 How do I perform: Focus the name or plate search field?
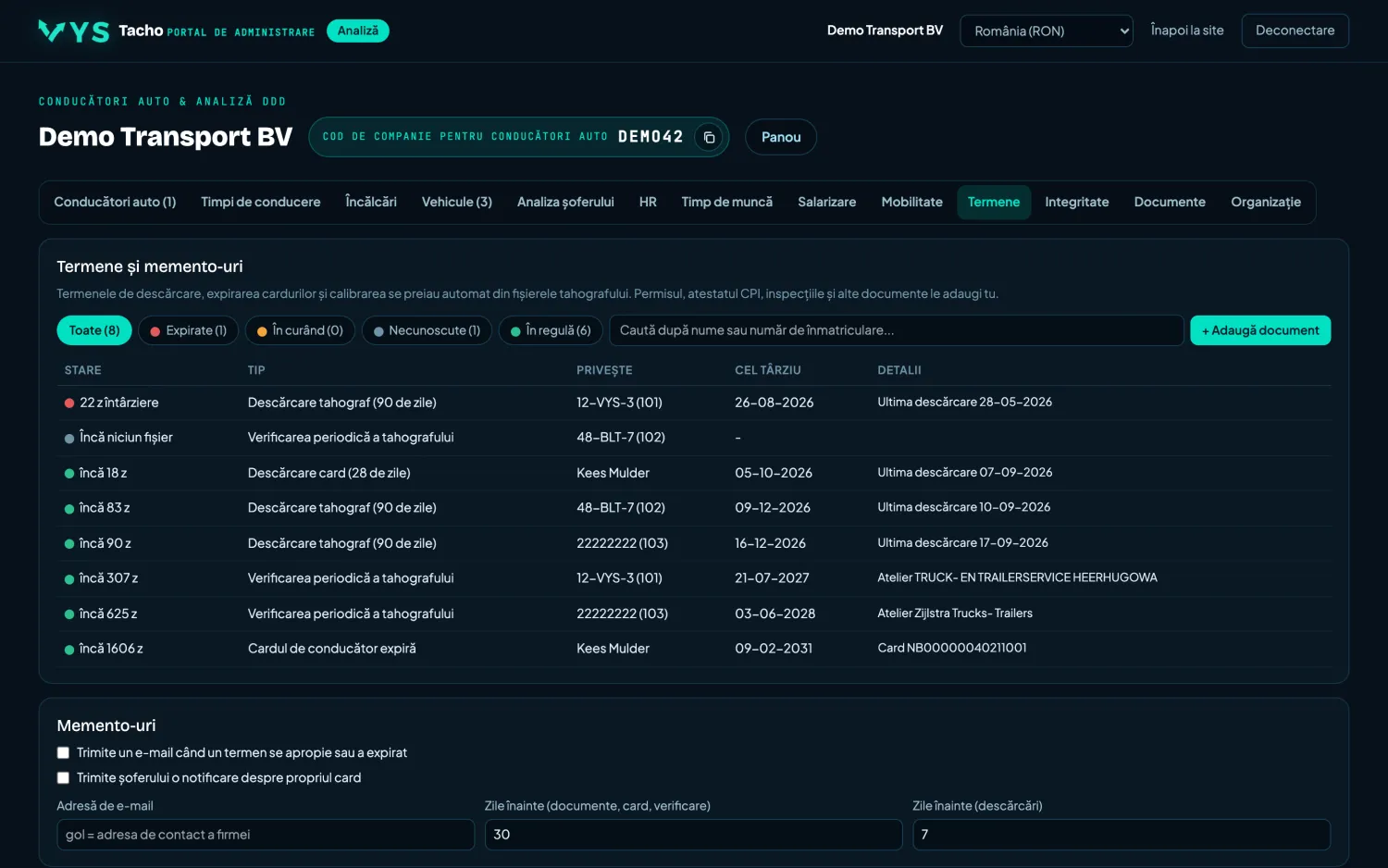coord(897,330)
